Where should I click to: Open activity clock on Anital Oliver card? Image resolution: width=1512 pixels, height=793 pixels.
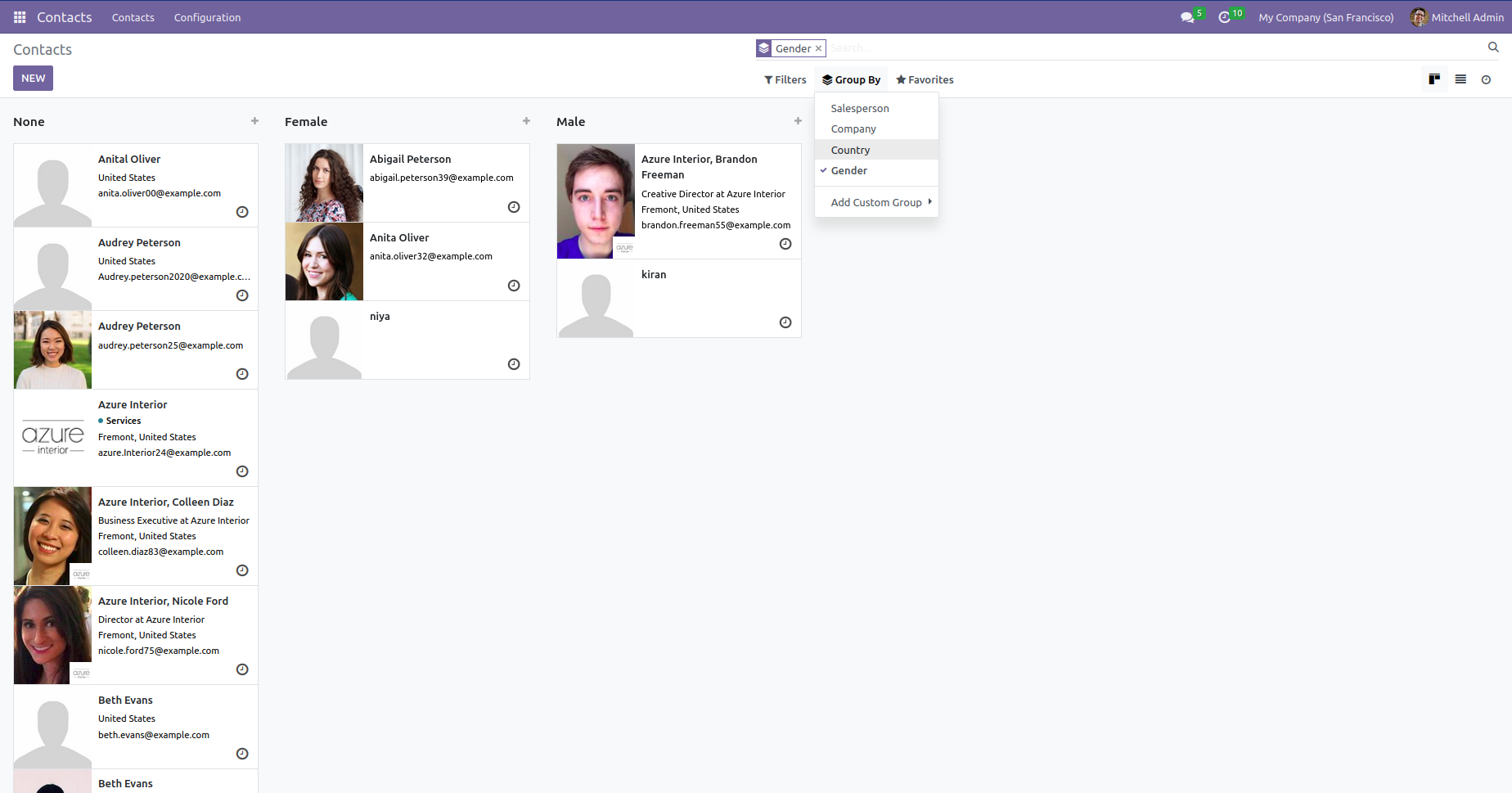click(242, 212)
